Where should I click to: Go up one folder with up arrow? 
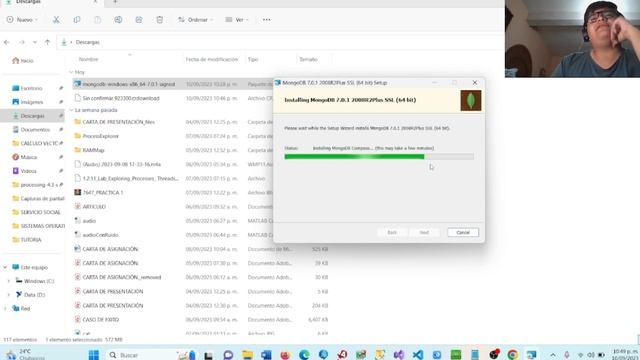pos(47,42)
